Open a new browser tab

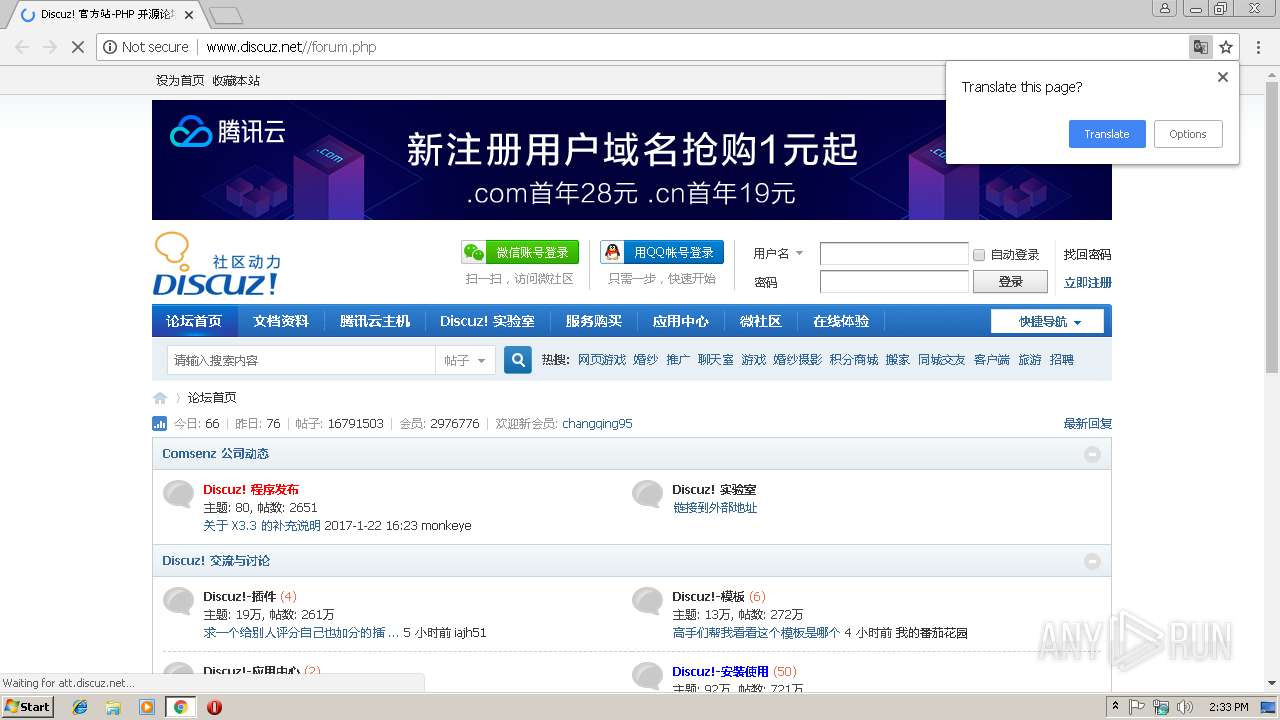[x=226, y=15]
